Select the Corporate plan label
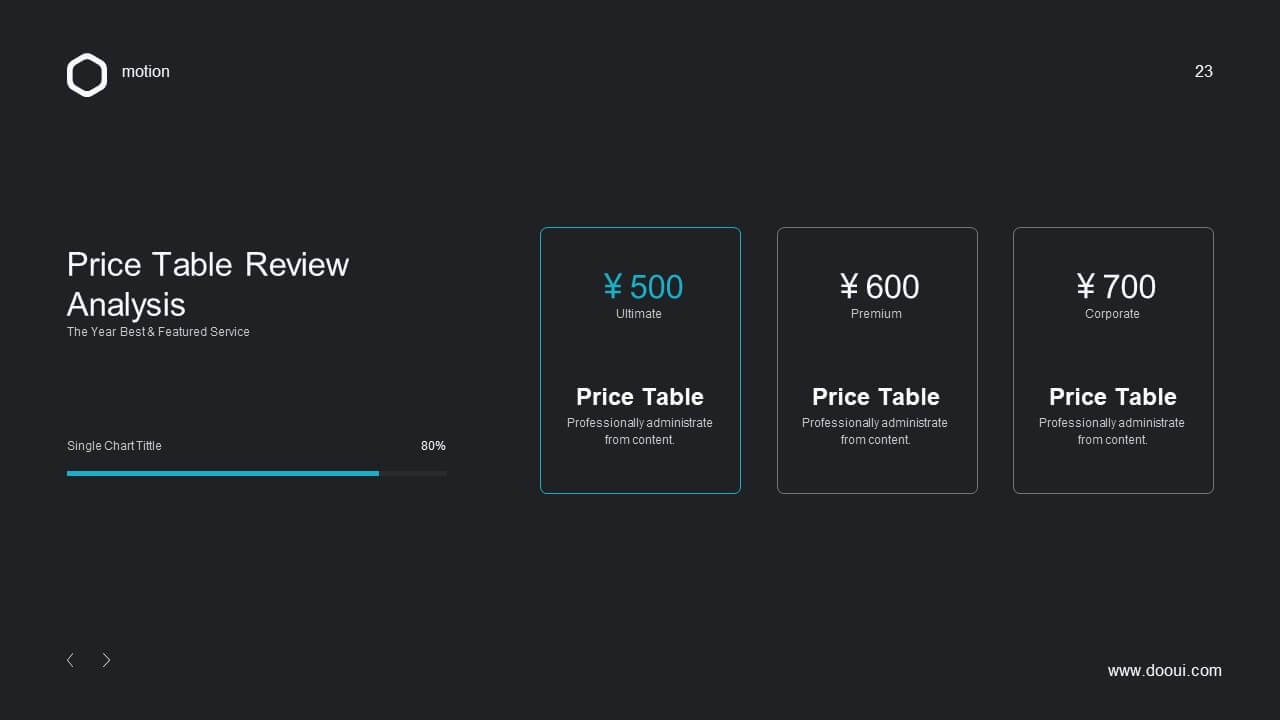1280x720 pixels. (1112, 314)
